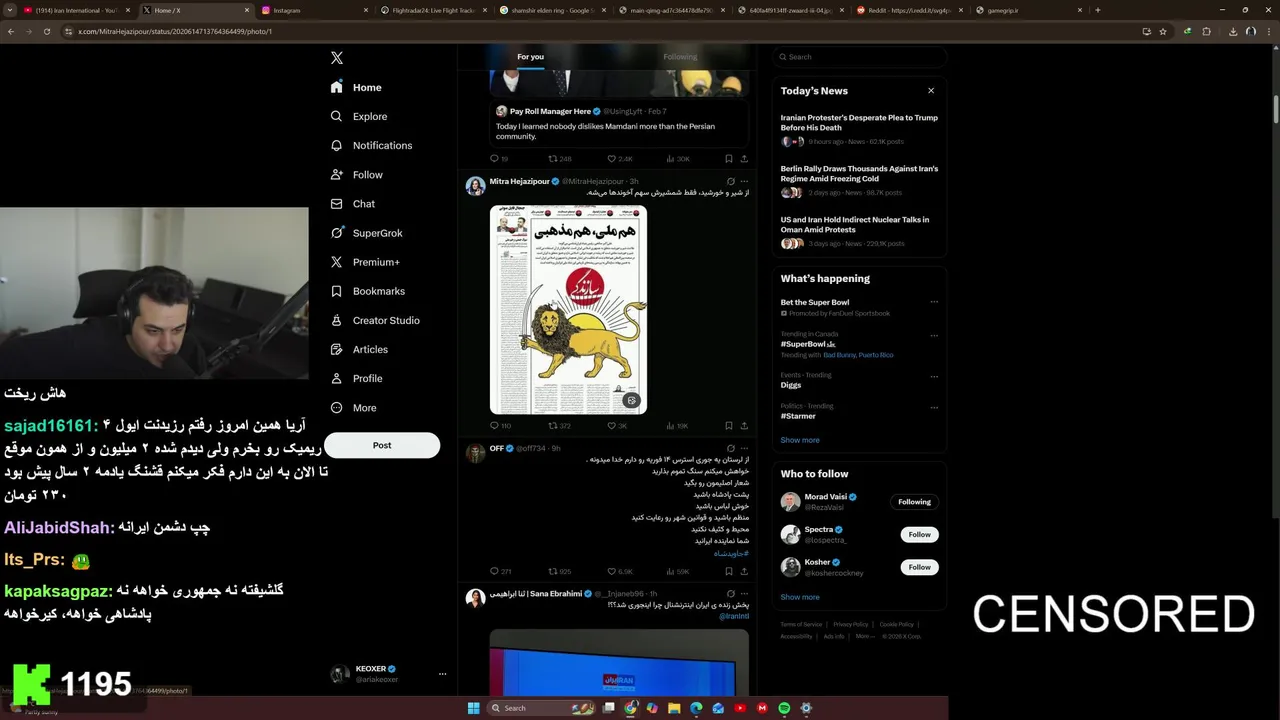This screenshot has width=1280, height=720.
Task: Bookmark Mitra Hejazipour's post
Action: (x=728, y=426)
